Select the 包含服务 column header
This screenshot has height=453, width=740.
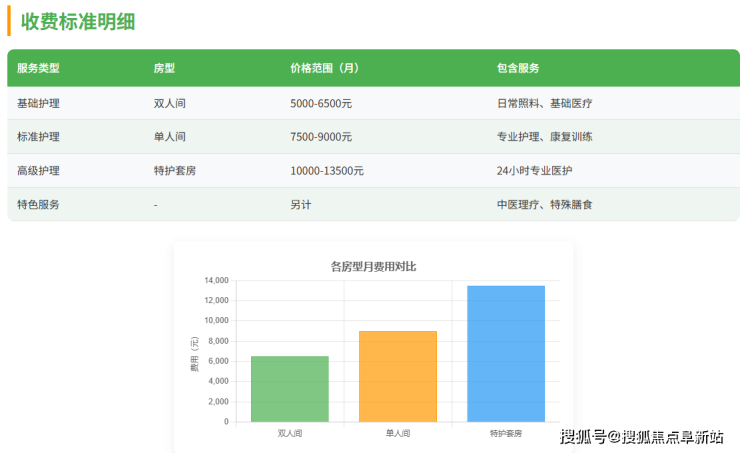coord(518,69)
